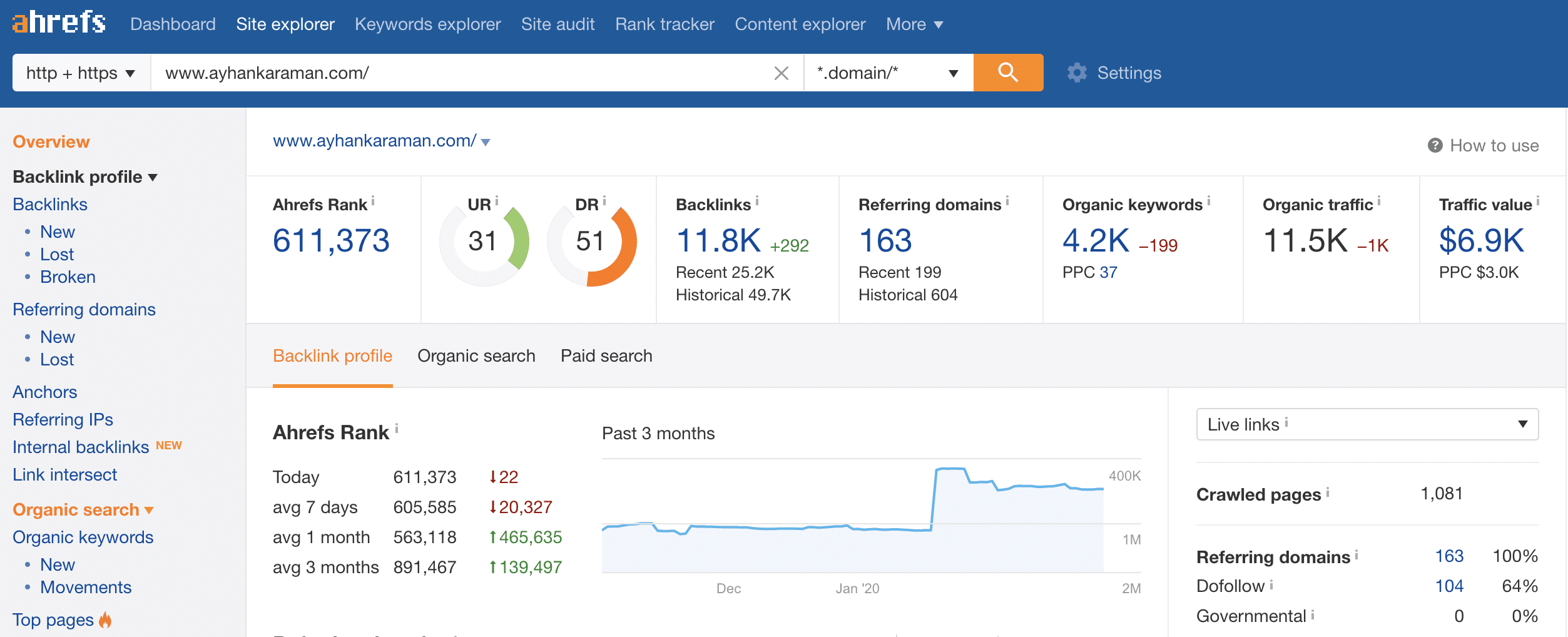Click the orange search magnifier button

tap(1008, 73)
